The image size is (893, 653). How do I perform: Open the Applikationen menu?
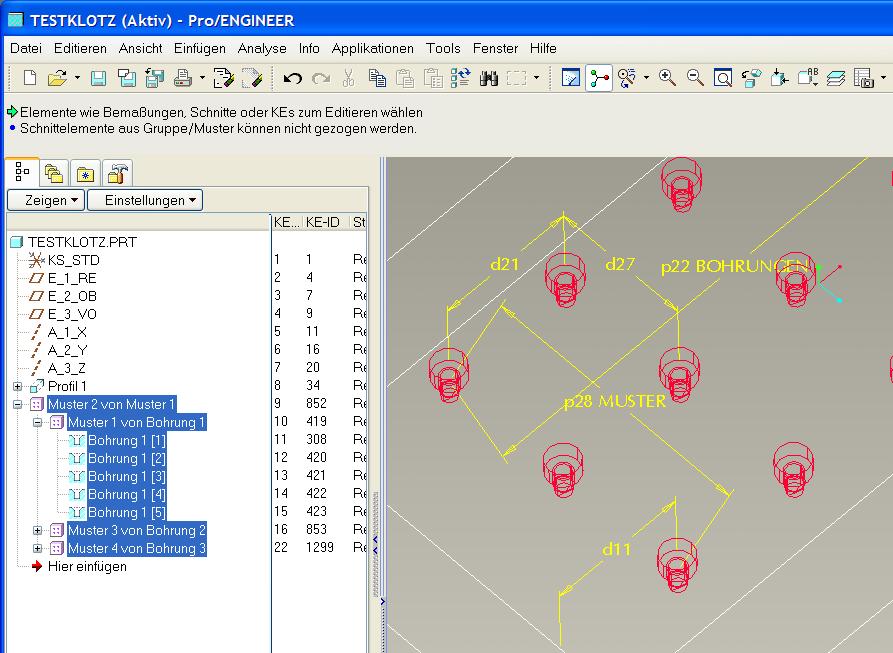[372, 48]
